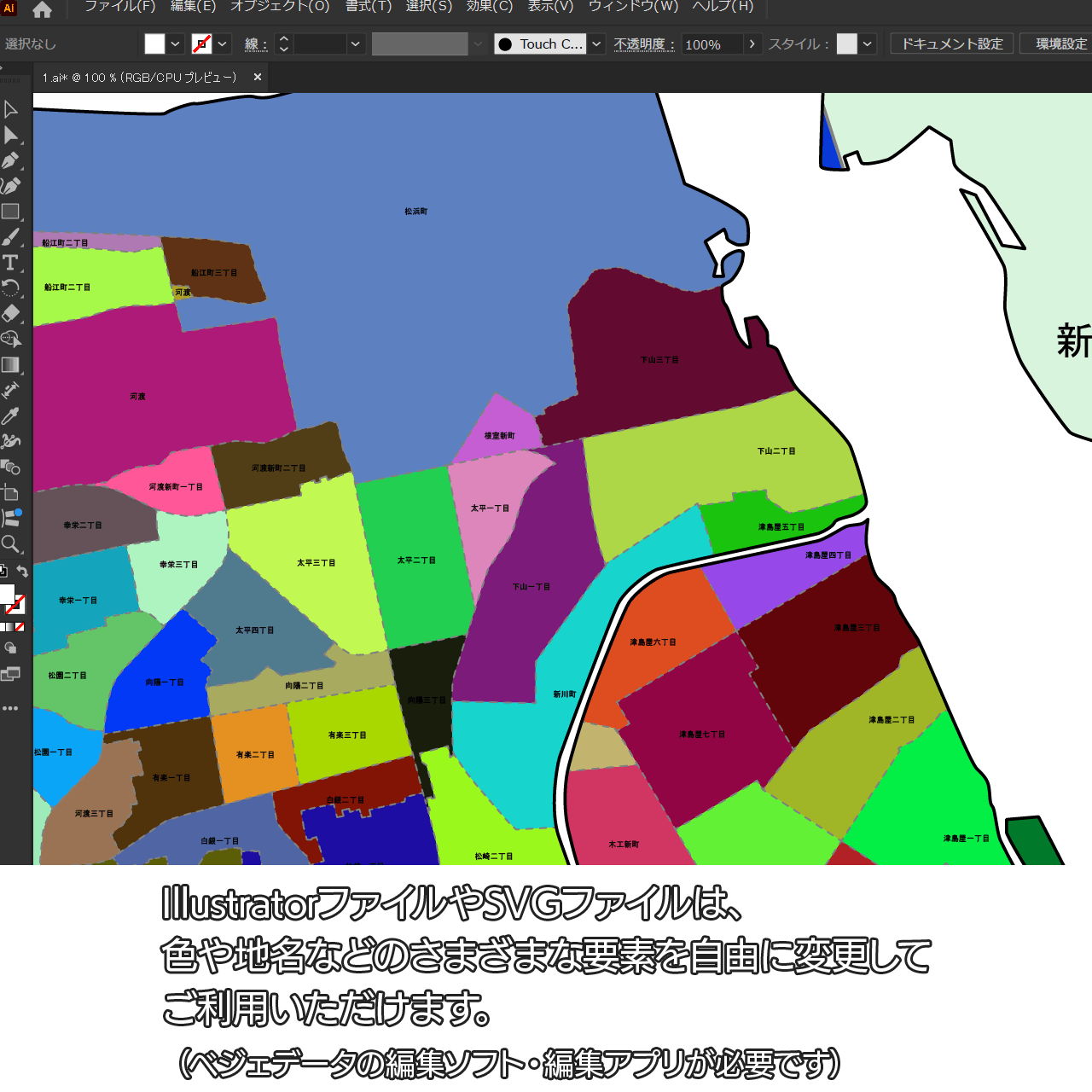Image resolution: width=1092 pixels, height=1092 pixels.
Task: Toggle the drawing mode icon
Action: 11,648
